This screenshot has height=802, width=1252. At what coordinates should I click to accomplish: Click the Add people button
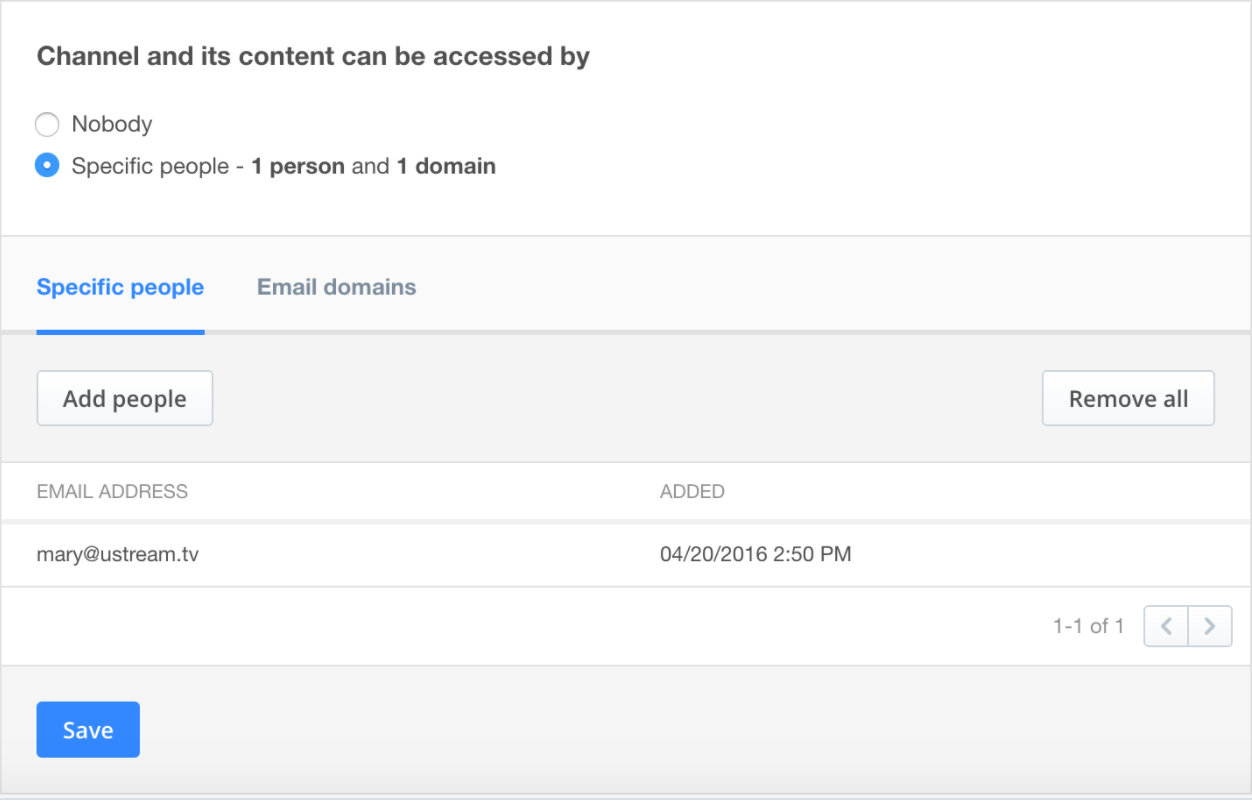125,398
